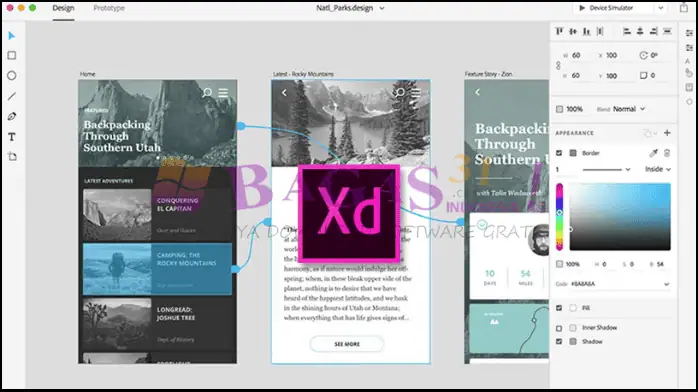698x392 pixels.
Task: Activate the Line tool
Action: [x=12, y=96]
